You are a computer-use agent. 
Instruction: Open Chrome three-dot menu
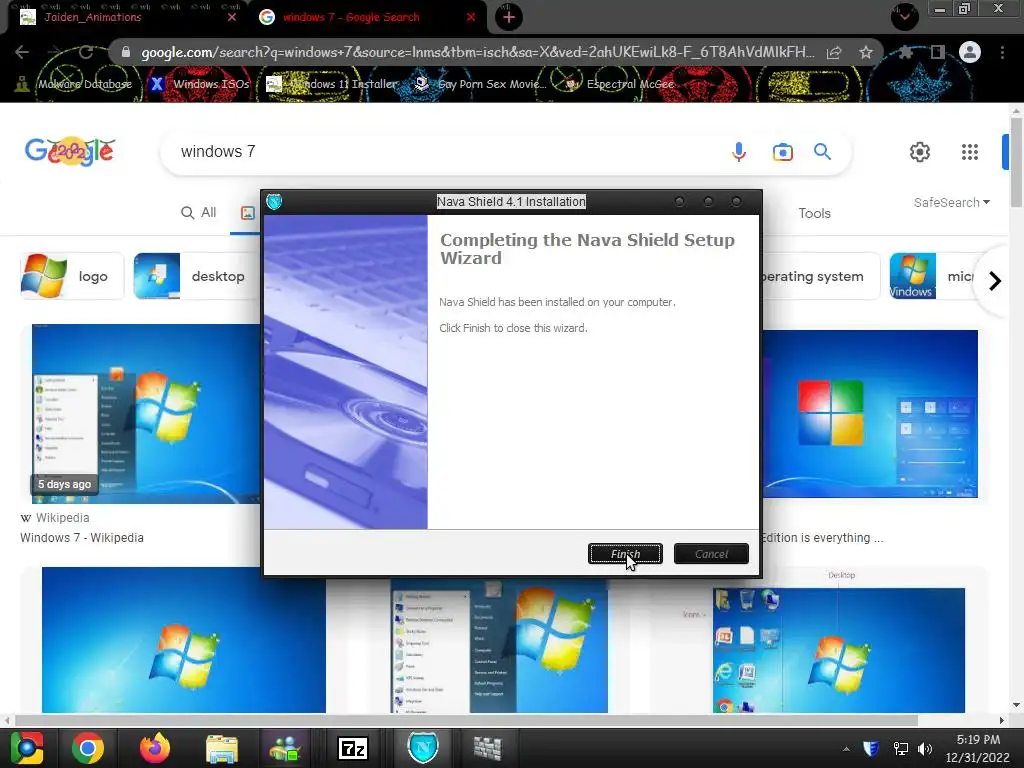(x=1002, y=52)
